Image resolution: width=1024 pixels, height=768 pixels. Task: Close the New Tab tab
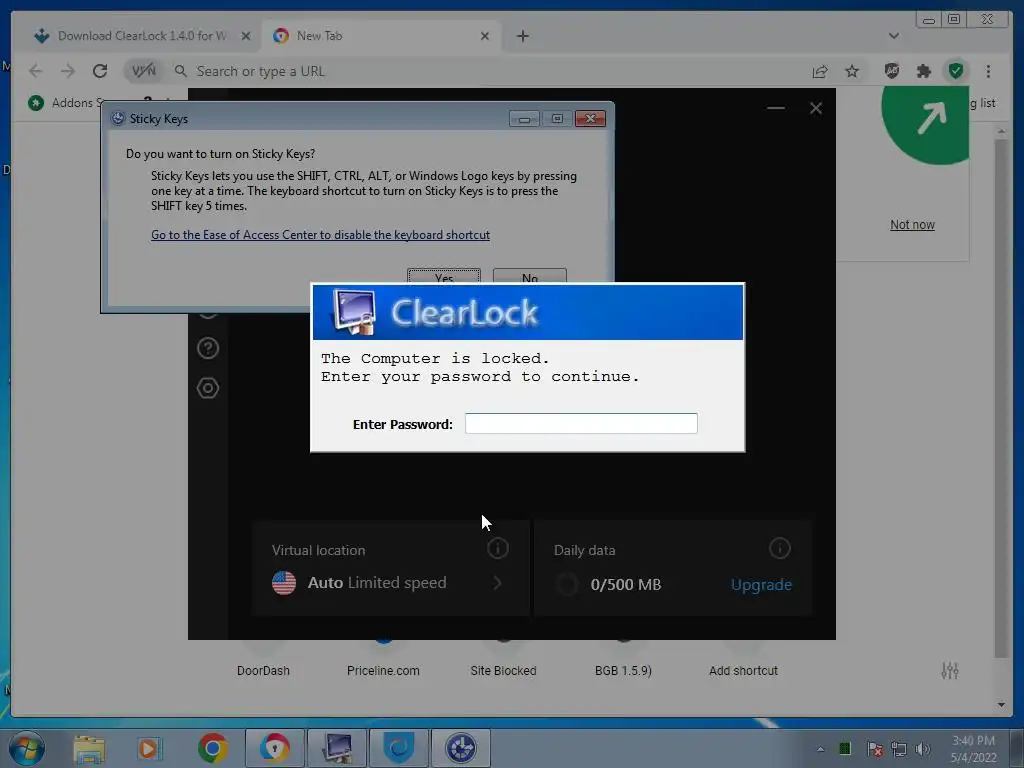(485, 36)
